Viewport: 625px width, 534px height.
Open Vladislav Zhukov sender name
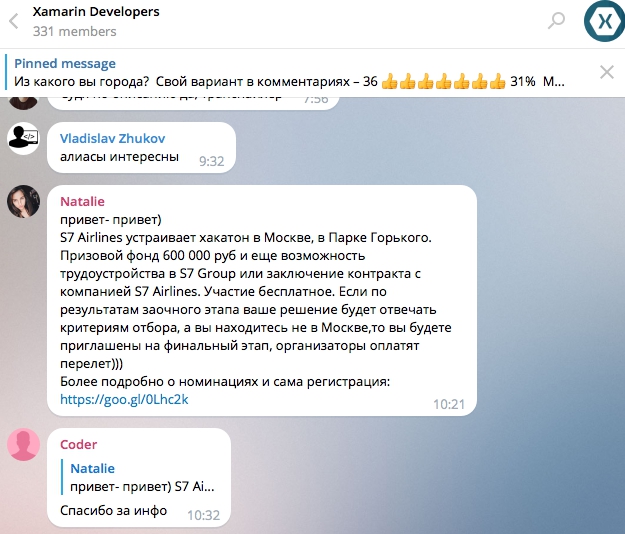click(112, 138)
